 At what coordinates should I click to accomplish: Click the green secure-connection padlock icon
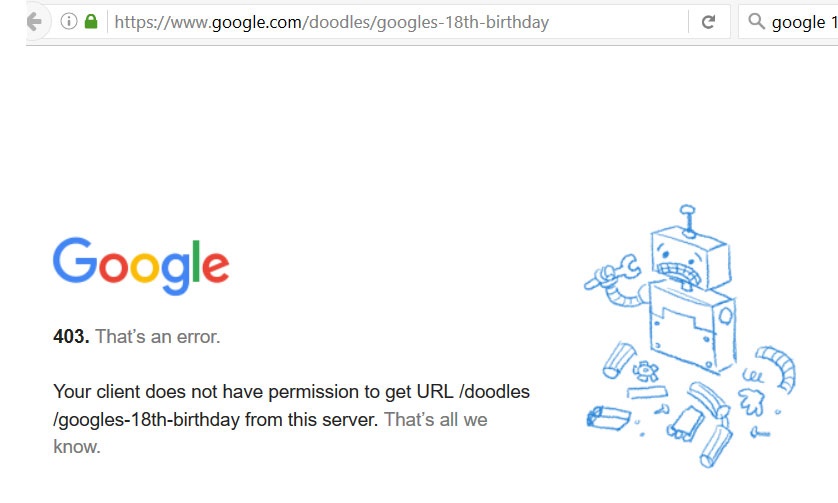pyautogui.click(x=91, y=21)
